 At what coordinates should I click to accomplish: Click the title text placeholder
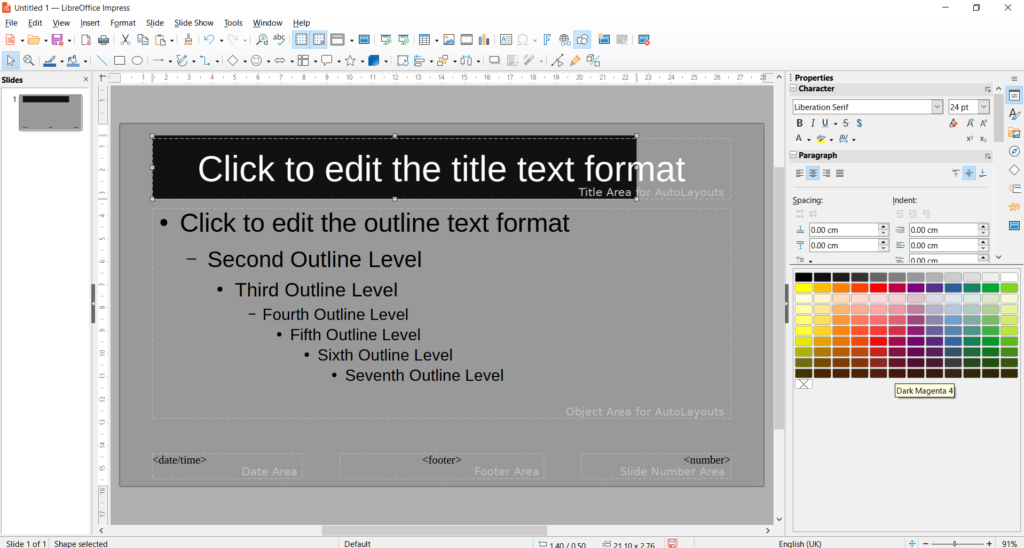pyautogui.click(x=441, y=168)
